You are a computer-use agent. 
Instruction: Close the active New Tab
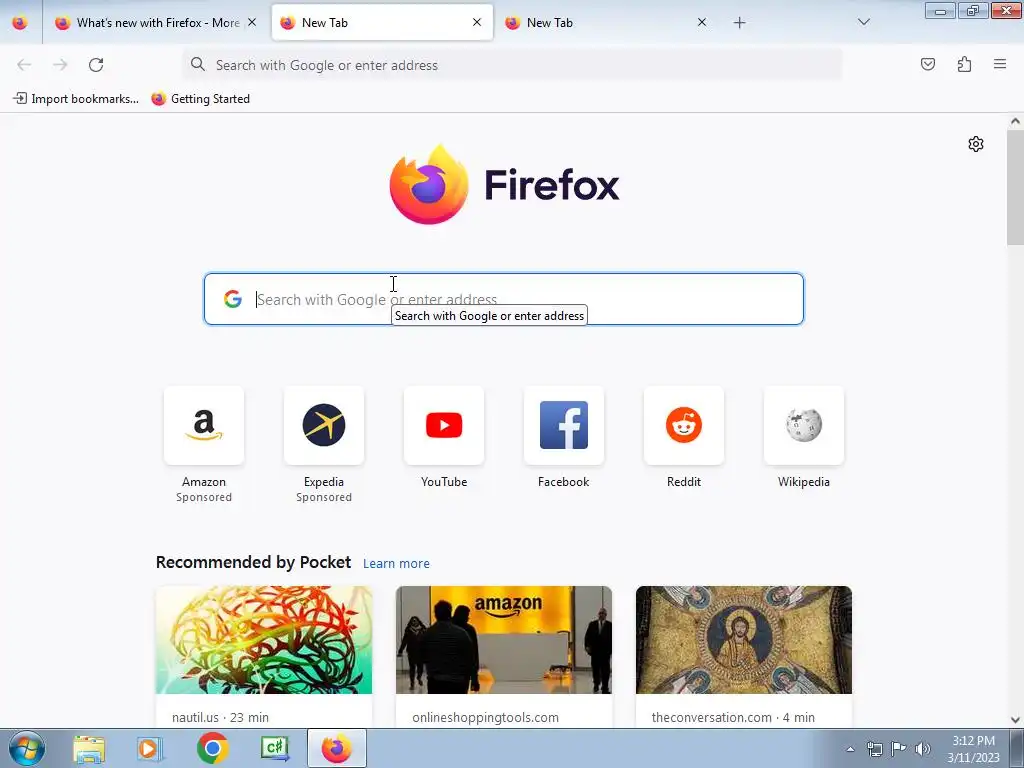(x=477, y=23)
